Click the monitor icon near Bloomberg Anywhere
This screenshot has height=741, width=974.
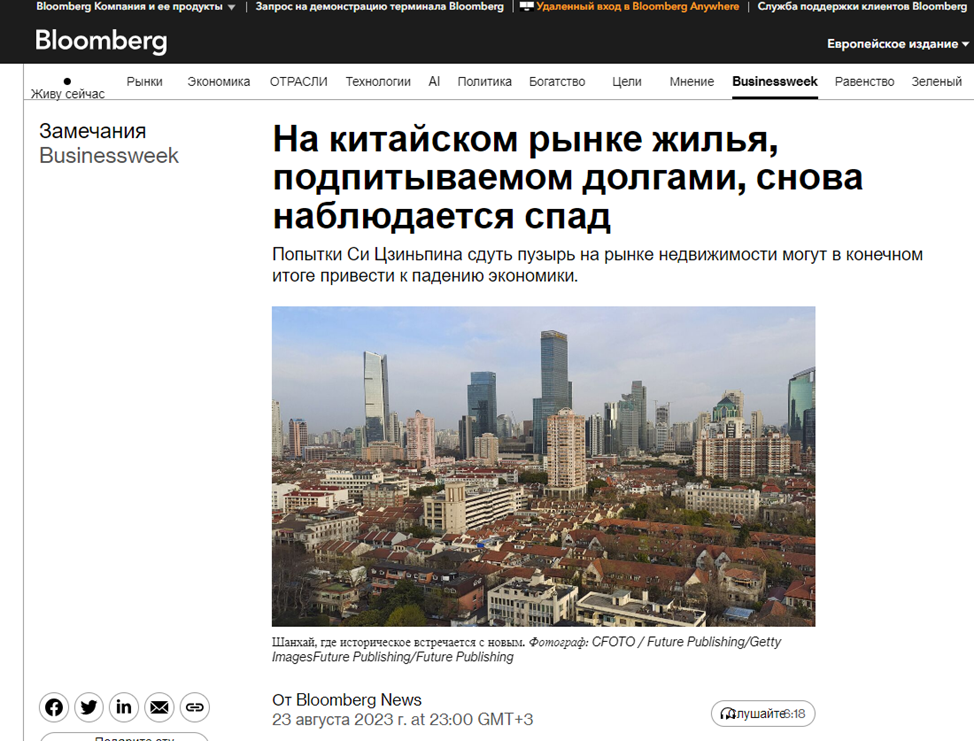[x=526, y=6]
